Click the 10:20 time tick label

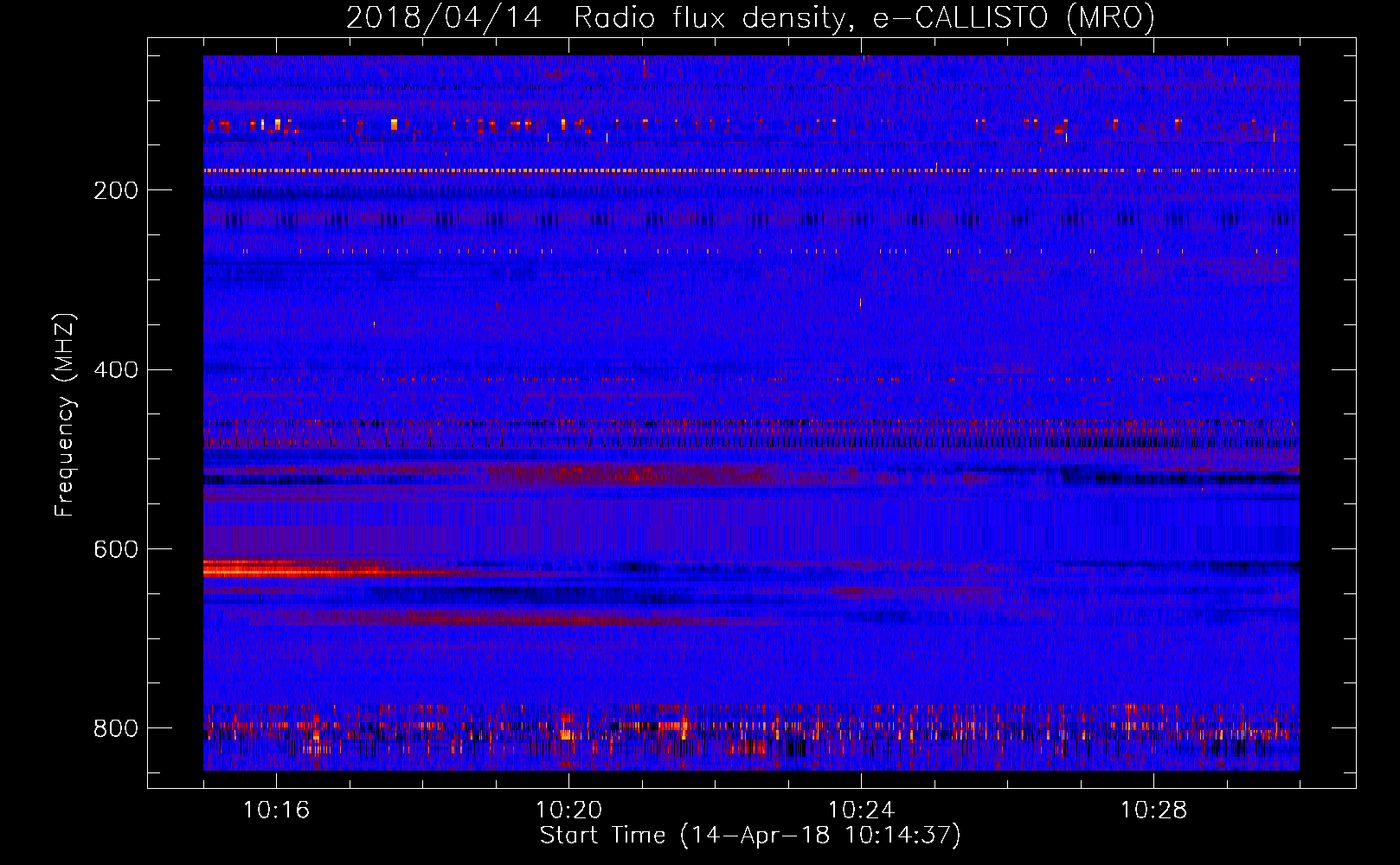568,811
